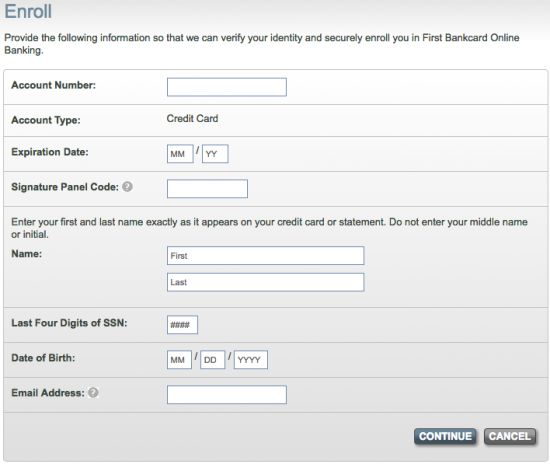Screen dimensions: 550x464
Task: Select the Expiration Date YY field
Action: coord(215,154)
